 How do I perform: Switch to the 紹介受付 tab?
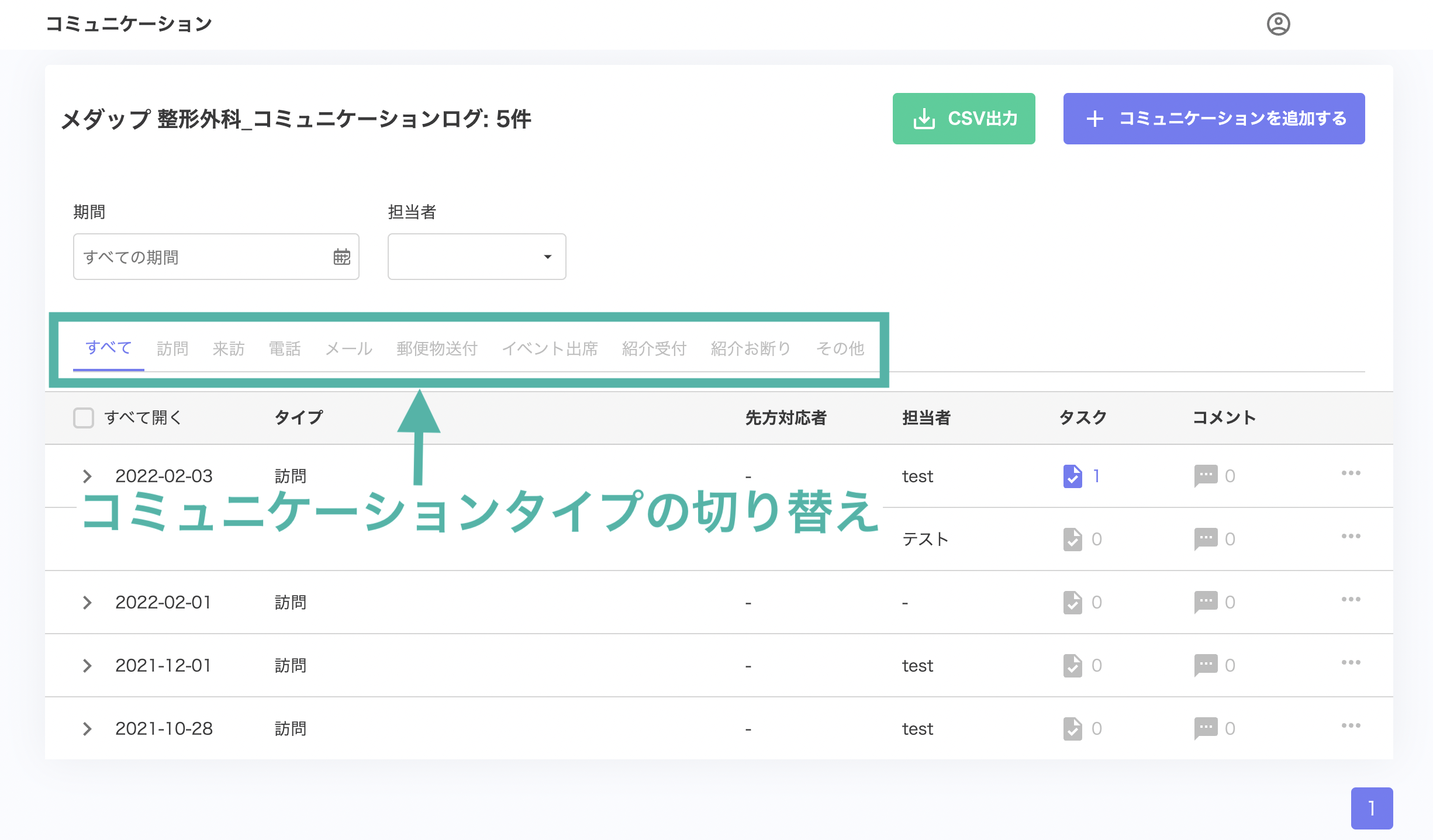point(654,348)
